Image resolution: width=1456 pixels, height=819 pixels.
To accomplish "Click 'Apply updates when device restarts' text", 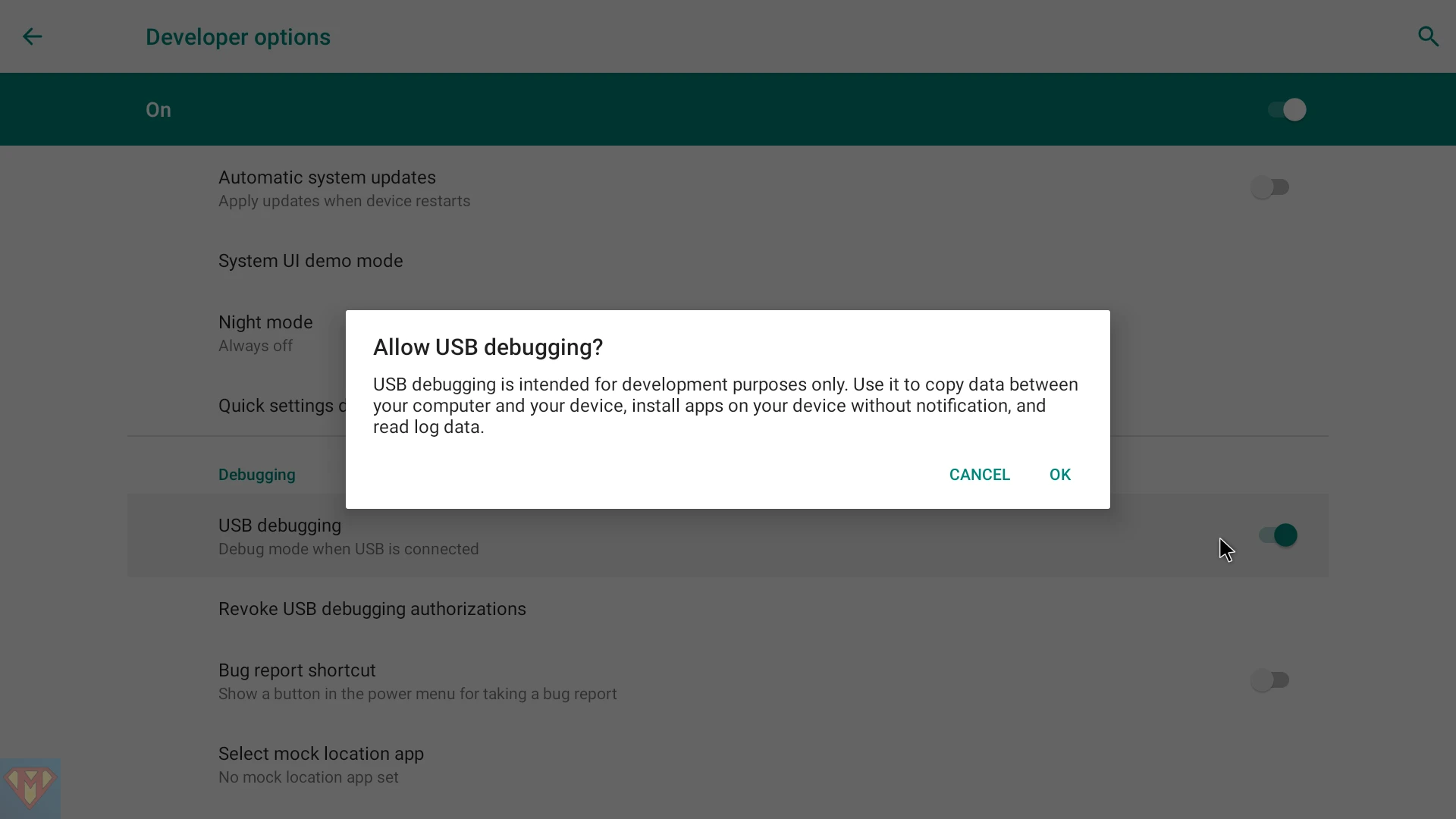I will pyautogui.click(x=344, y=201).
